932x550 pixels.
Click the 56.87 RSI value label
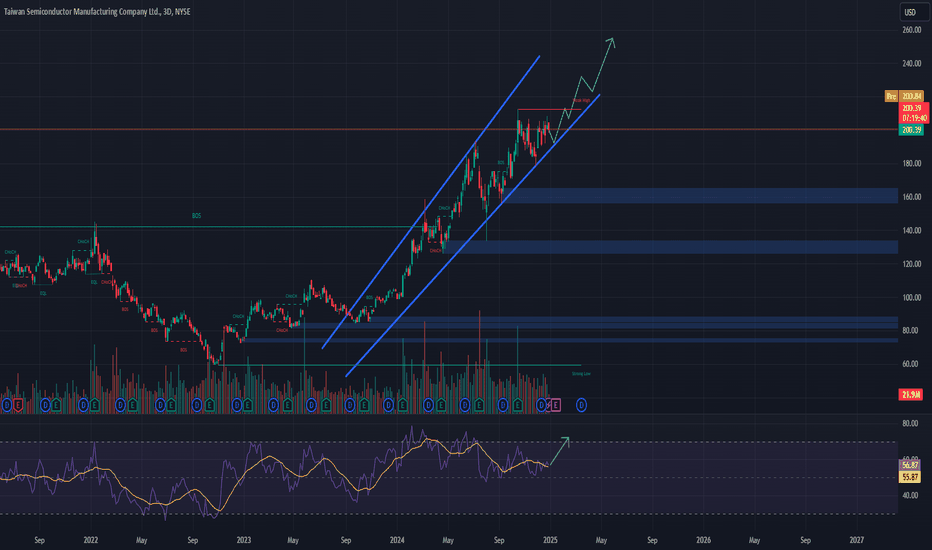(x=910, y=465)
